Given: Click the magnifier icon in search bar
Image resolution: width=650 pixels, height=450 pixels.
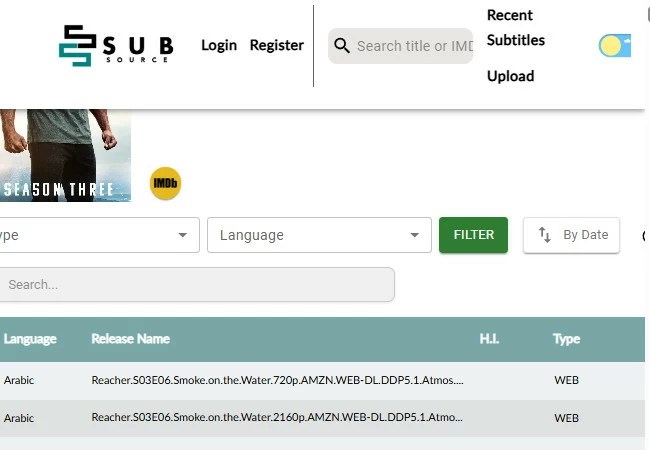Looking at the screenshot, I should 342,46.
